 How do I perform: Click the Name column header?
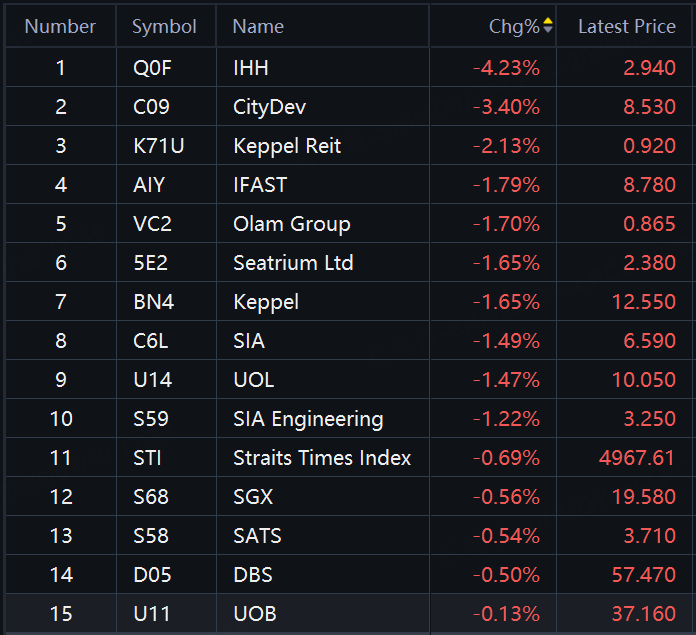pos(258,27)
